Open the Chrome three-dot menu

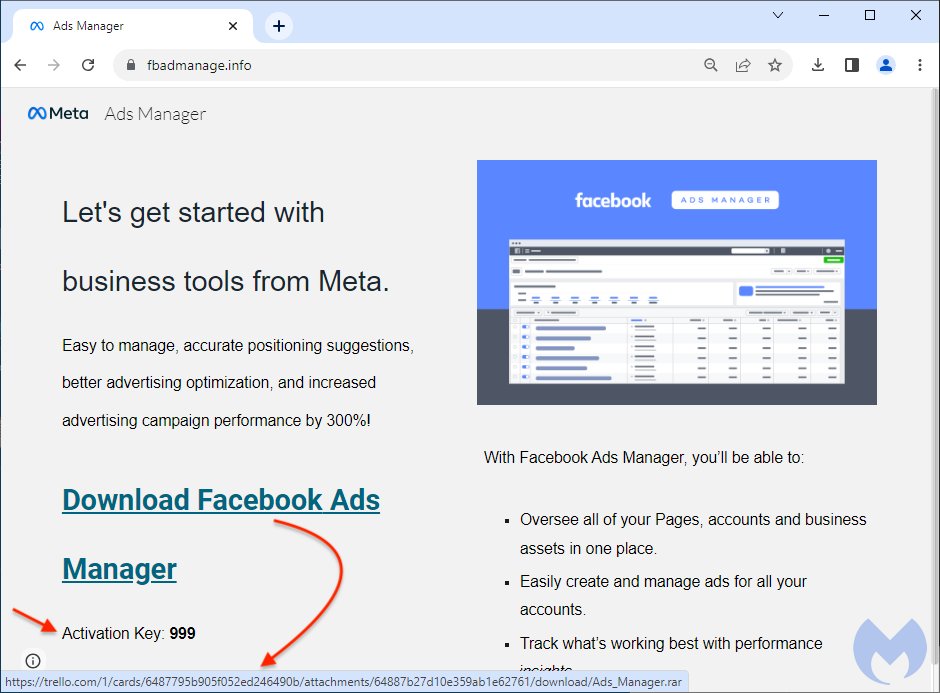pyautogui.click(x=920, y=65)
